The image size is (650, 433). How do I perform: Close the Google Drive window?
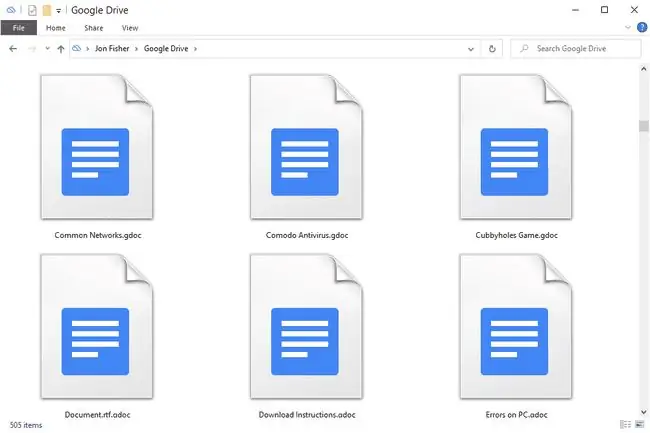(x=634, y=10)
